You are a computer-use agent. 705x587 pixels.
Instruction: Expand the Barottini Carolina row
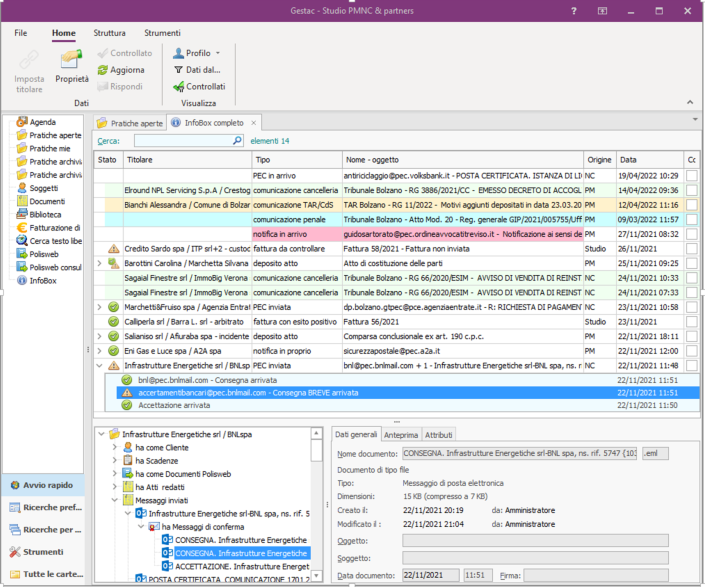[99, 263]
